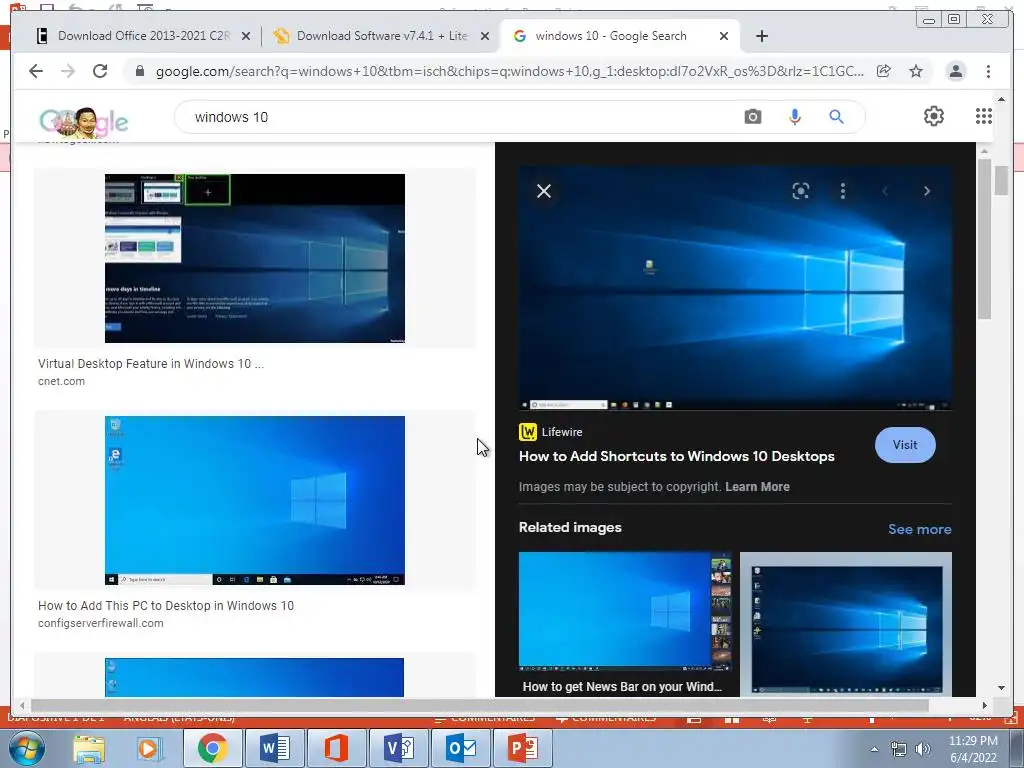Close the image preview panel
1024x768 pixels.
544,191
